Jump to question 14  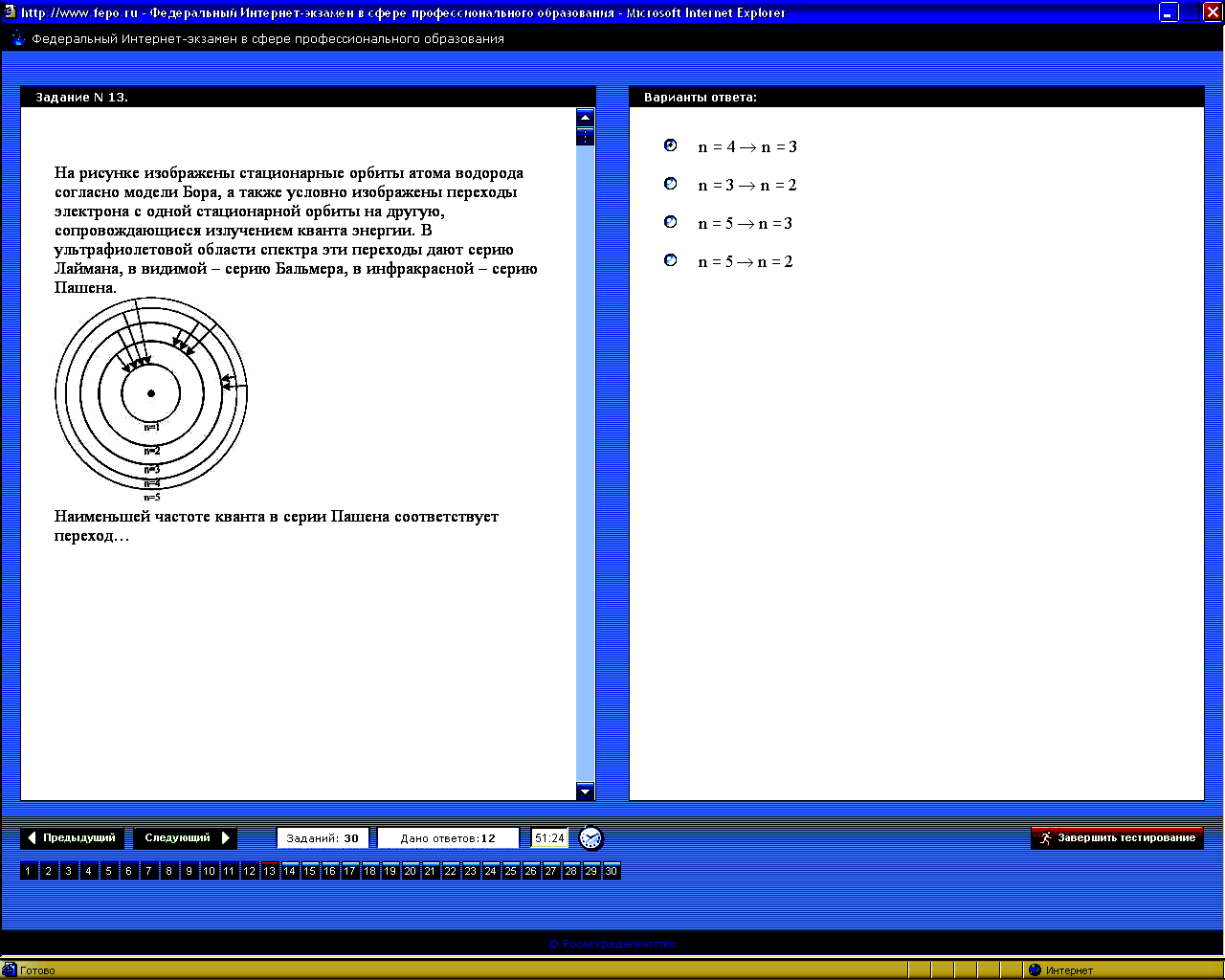(289, 871)
